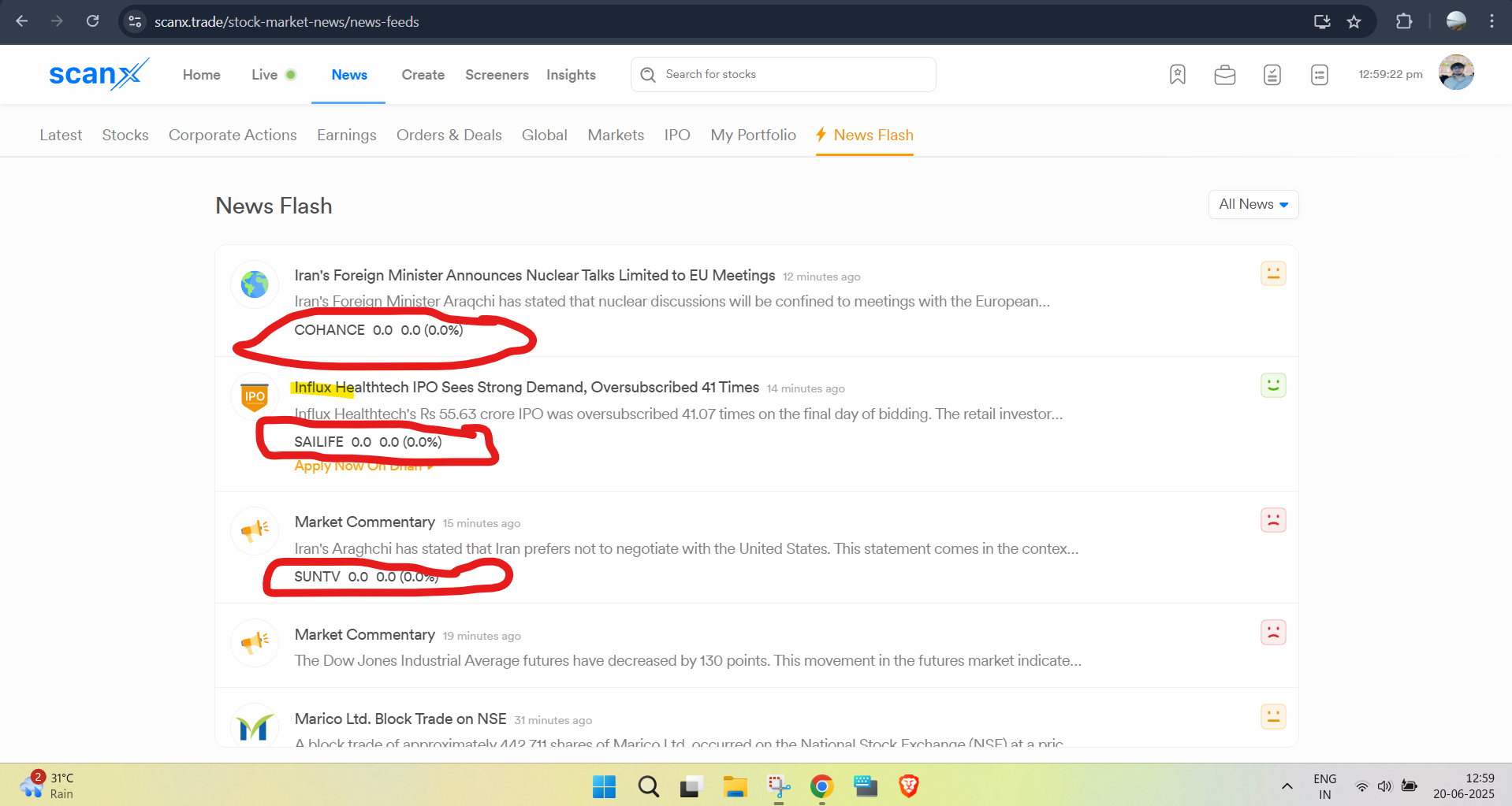Open the COHANCE stock ticker link
The height and width of the screenshot is (806, 1512).
(330, 330)
